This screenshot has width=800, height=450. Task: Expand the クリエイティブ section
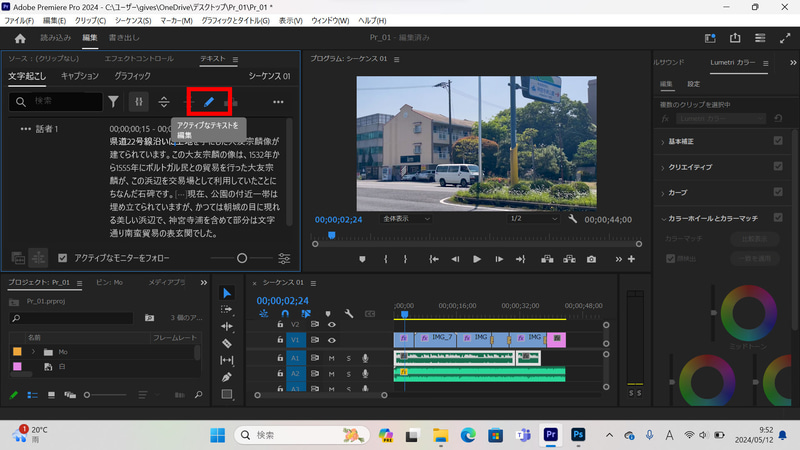pyautogui.click(x=663, y=167)
